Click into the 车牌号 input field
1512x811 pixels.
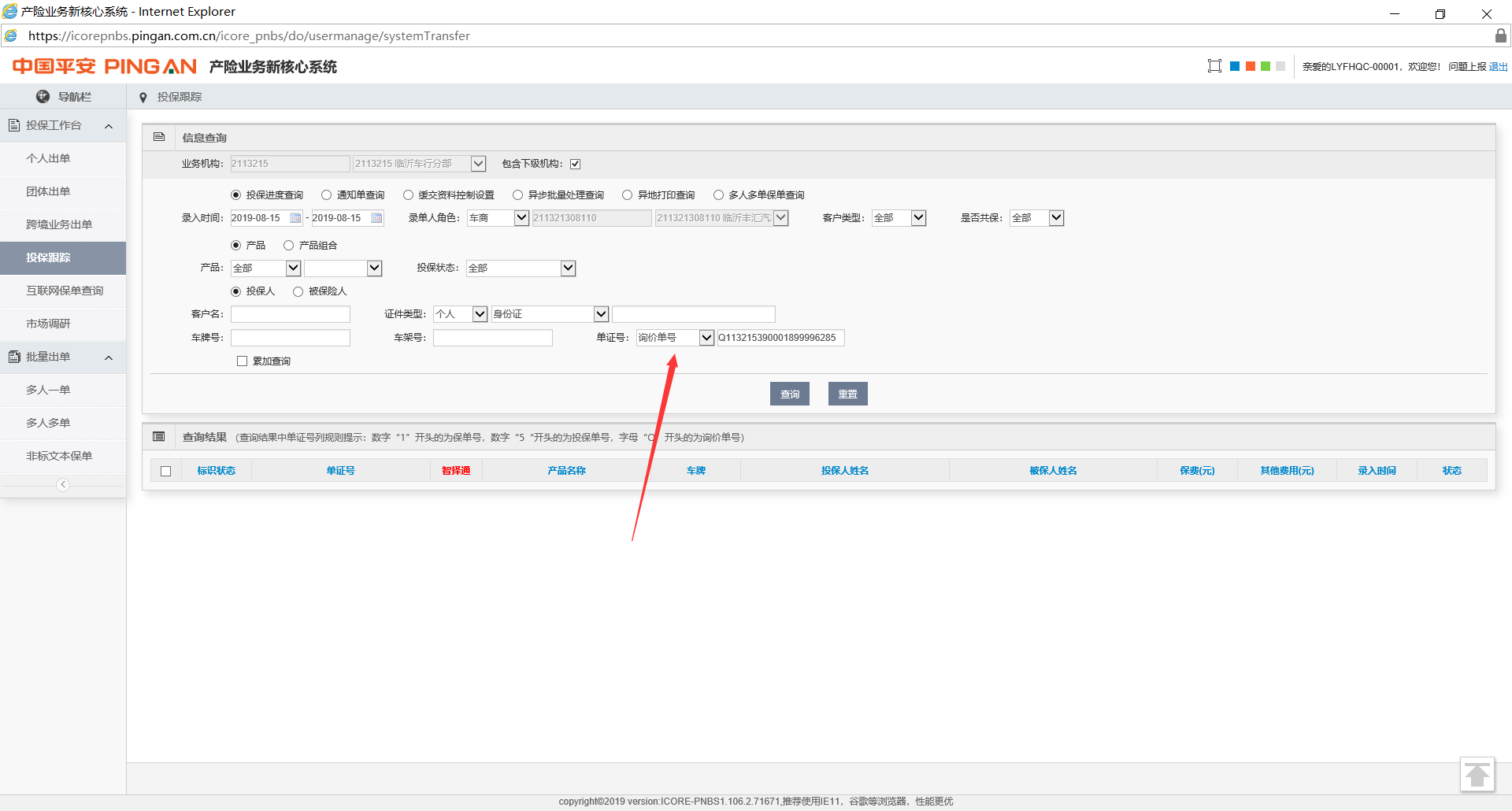tap(291, 338)
